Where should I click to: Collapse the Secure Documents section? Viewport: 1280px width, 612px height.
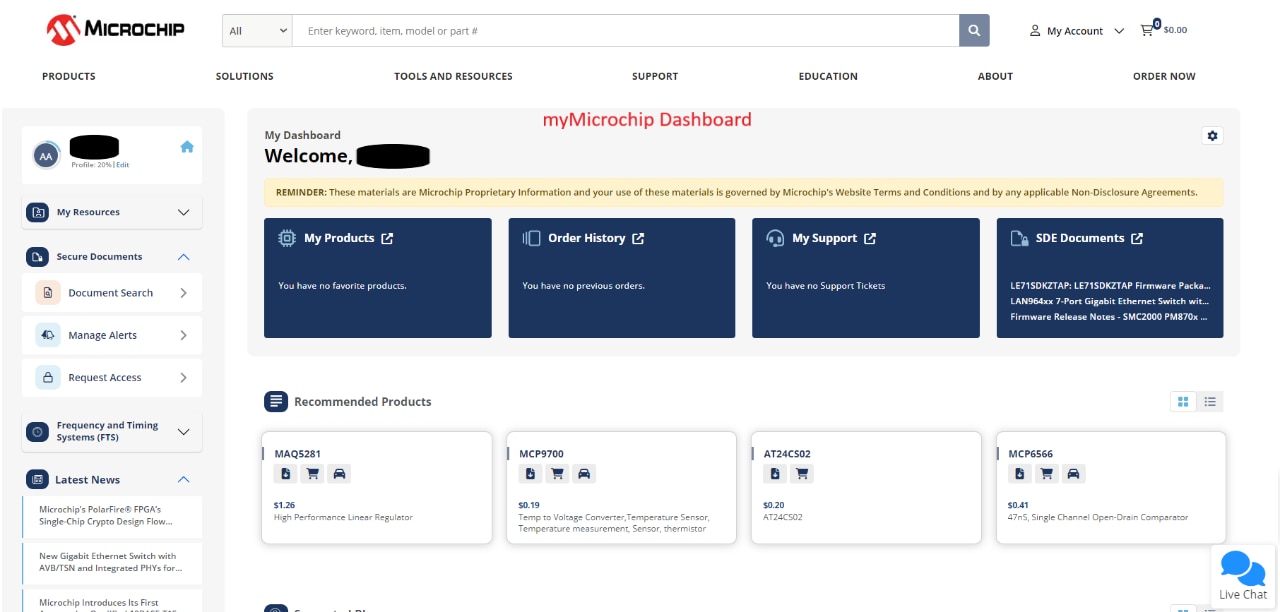coord(183,256)
